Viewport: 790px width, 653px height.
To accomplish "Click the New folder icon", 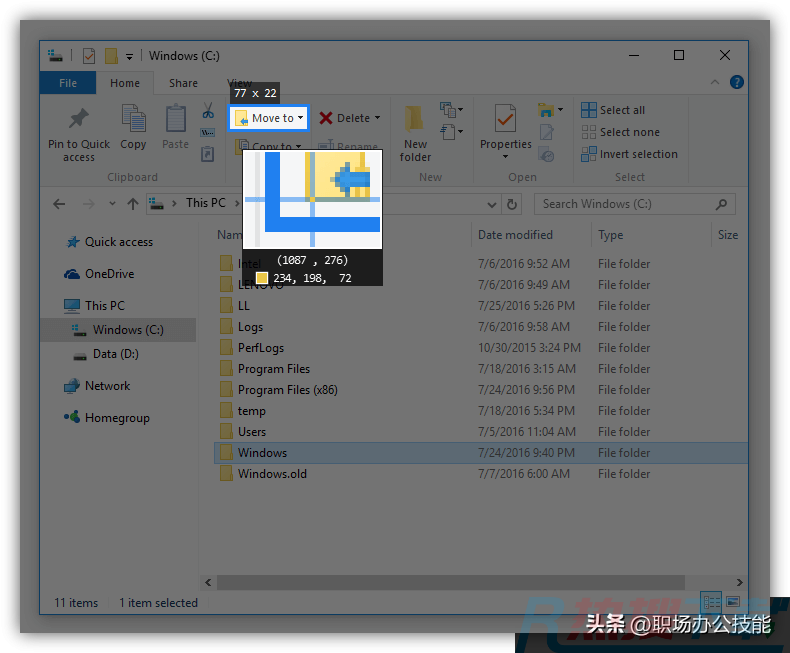I will click(x=414, y=119).
